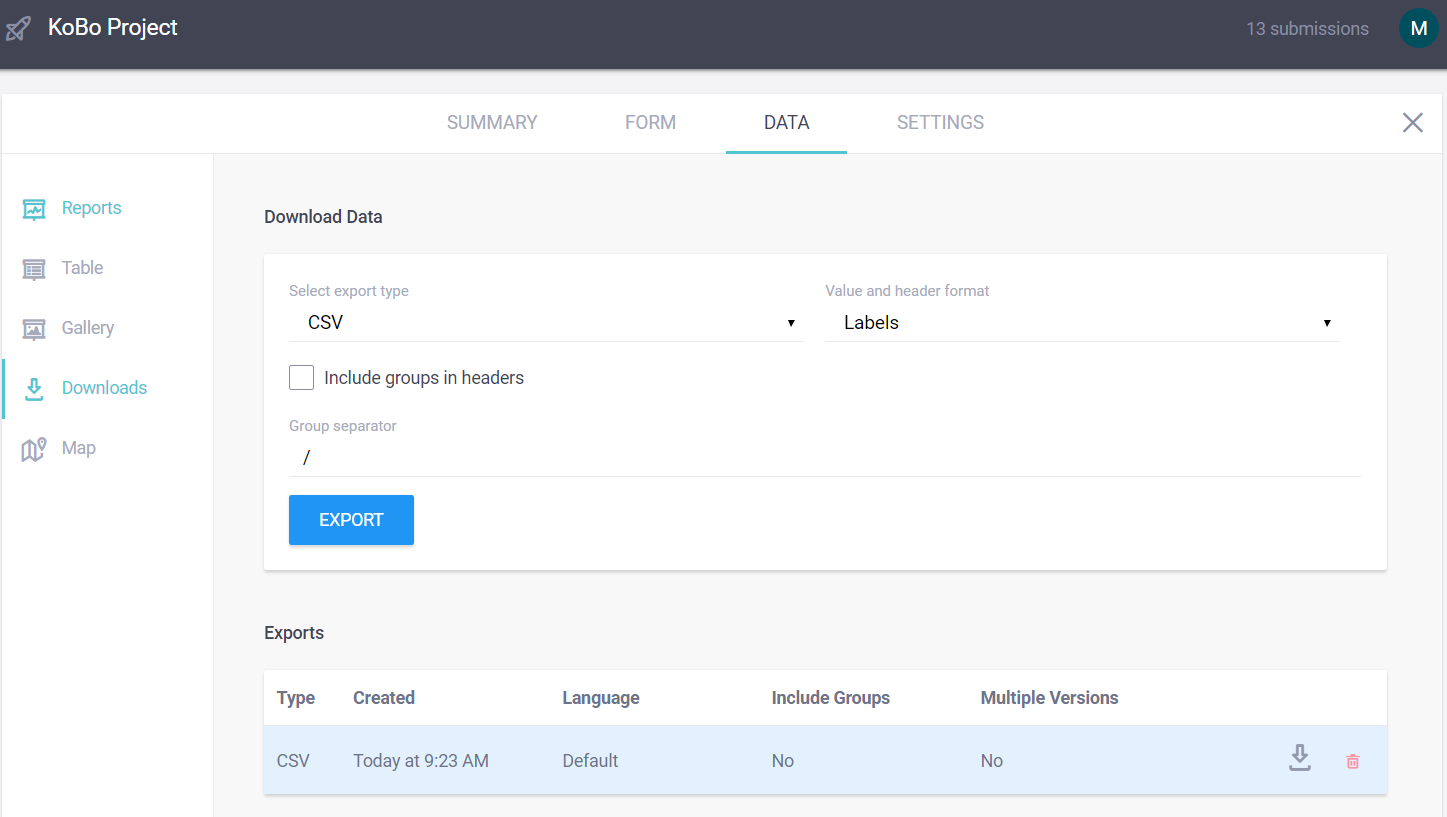Switch to the FORM tab
The width and height of the screenshot is (1447, 817).
coord(650,123)
